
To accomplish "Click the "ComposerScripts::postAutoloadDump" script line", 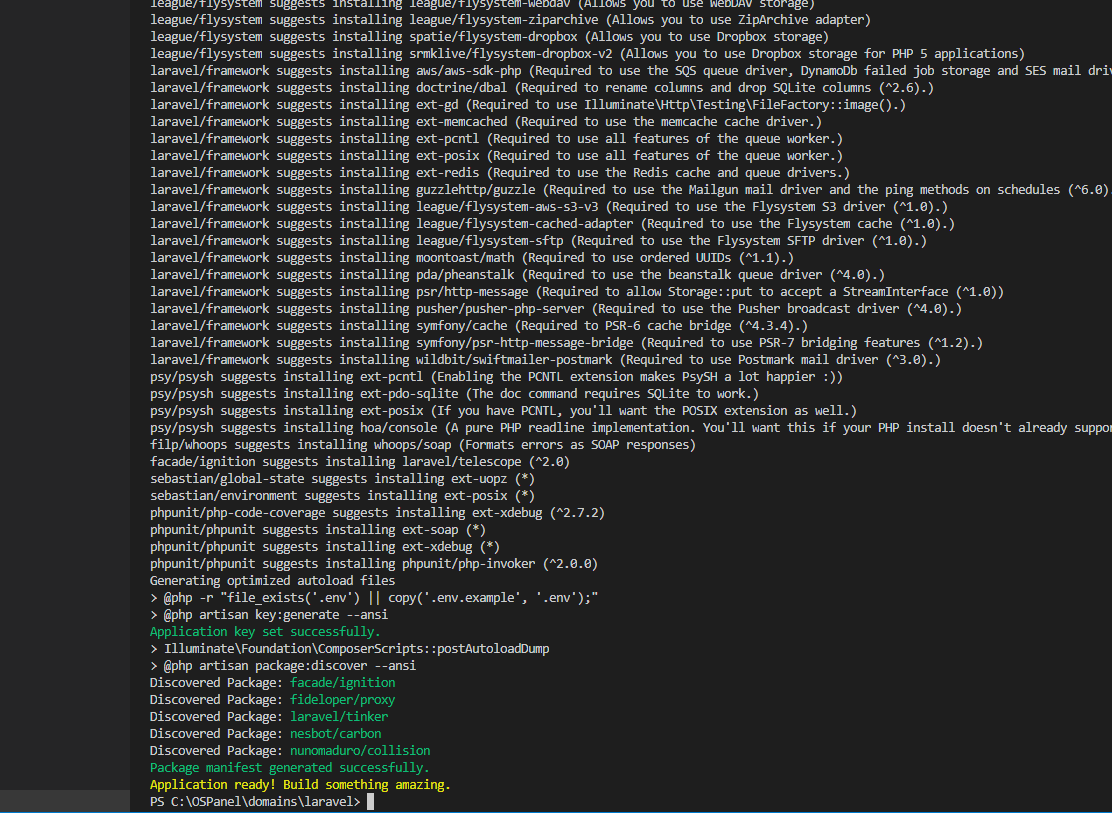I will (350, 648).
